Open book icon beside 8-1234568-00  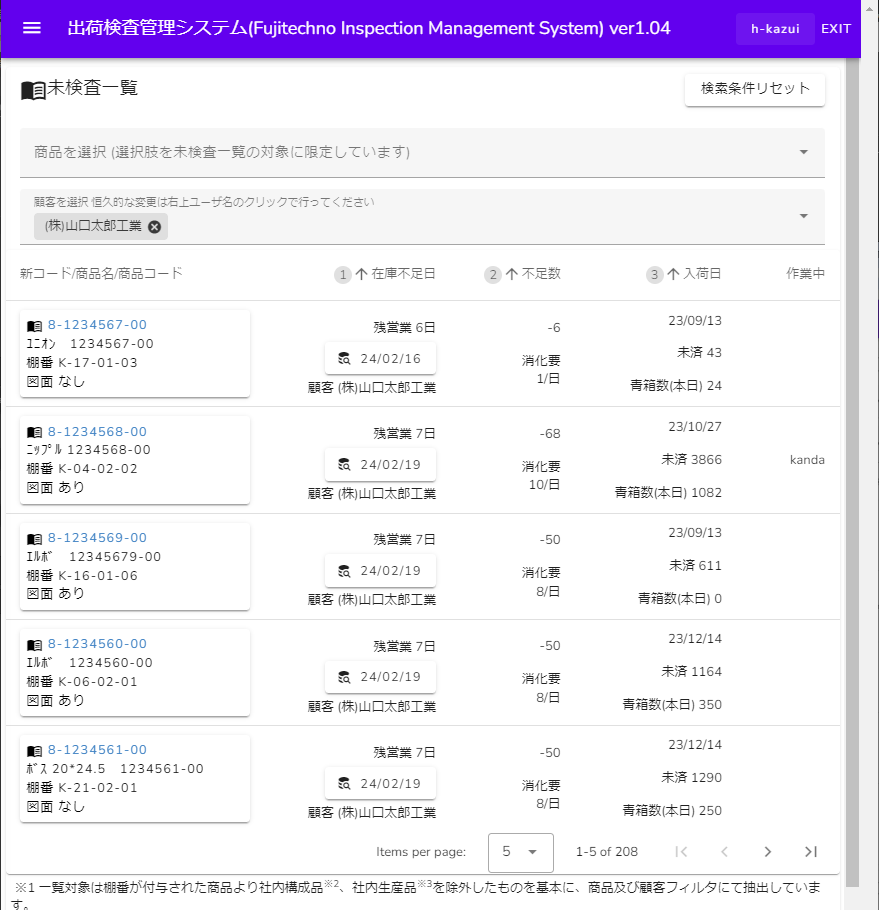35,432
